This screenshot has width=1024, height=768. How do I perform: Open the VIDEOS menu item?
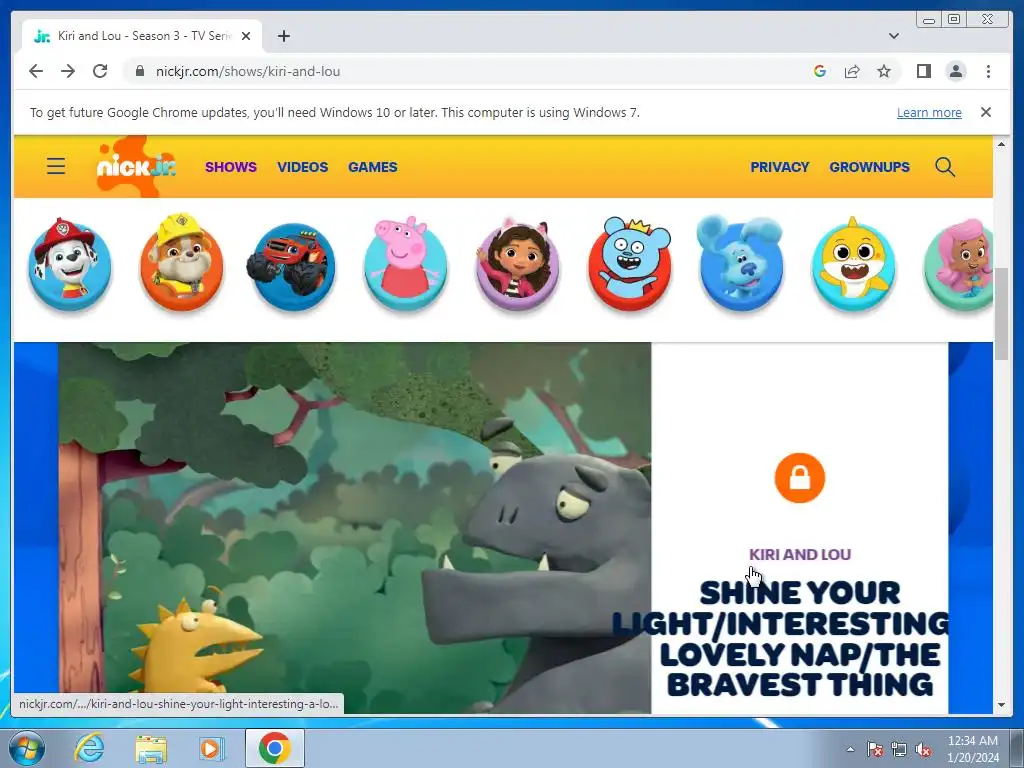(x=302, y=167)
